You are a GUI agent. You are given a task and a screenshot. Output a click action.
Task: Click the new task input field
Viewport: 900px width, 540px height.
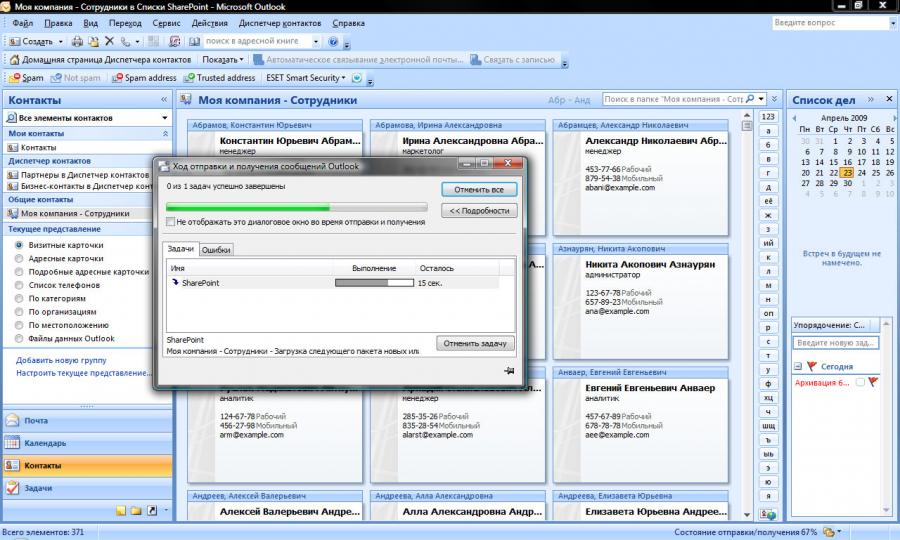click(836, 343)
